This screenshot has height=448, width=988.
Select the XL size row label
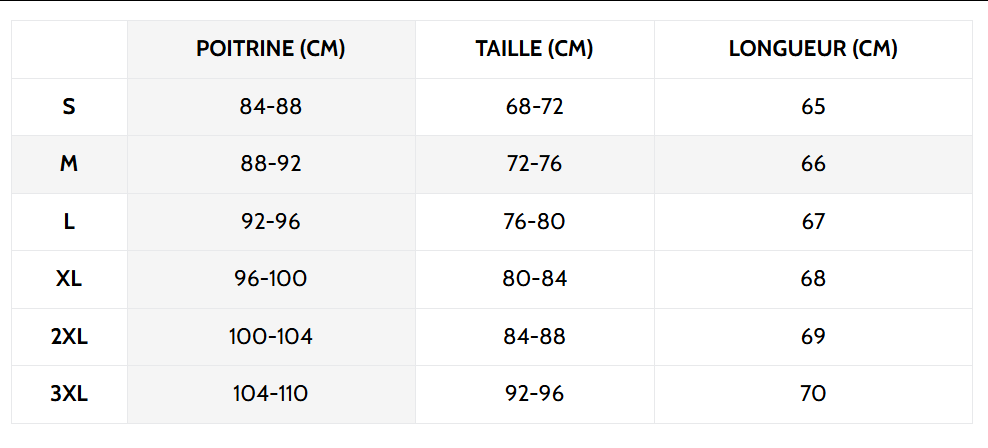click(69, 279)
